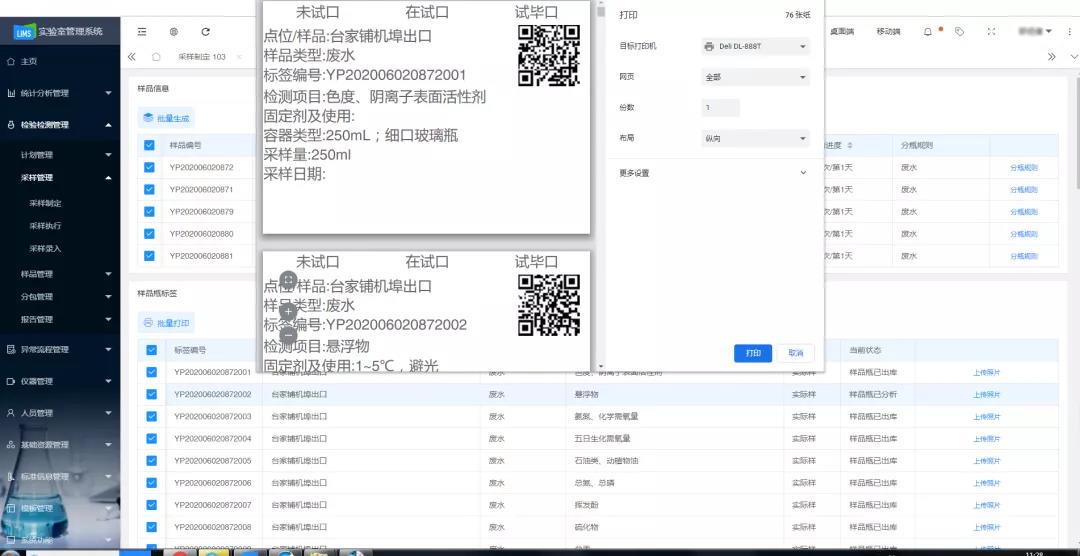
Task: Uncheck the label YP202006020872004 checkbox
Action: tap(152, 438)
